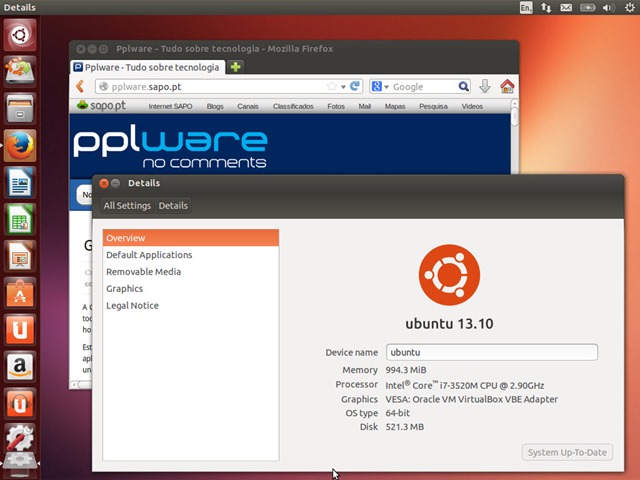Image resolution: width=640 pixels, height=480 pixels.
Task: Open Mail link in sapo toolbar
Action: click(364, 106)
